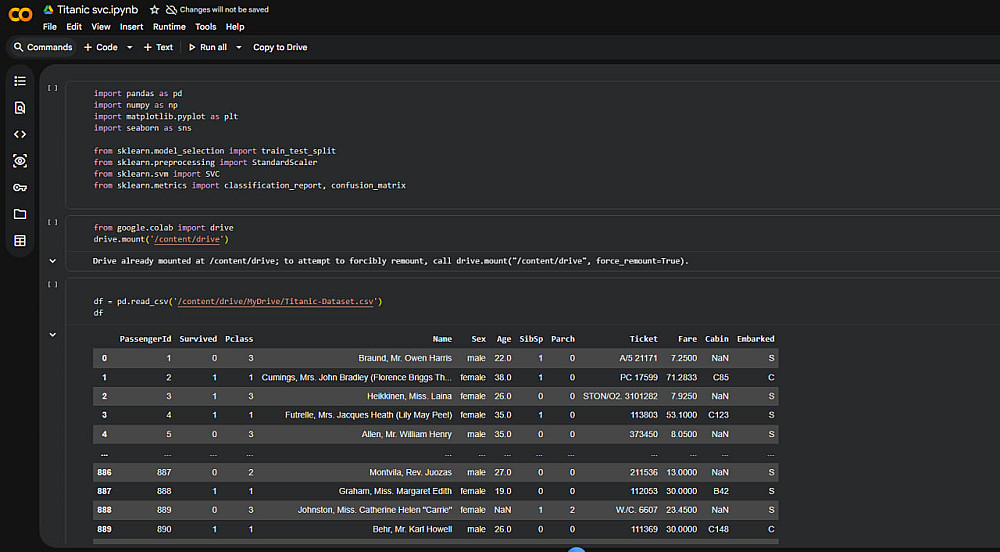Run the drive.mount code cell
Viewport: 1000px width, 552px height.
[53, 222]
